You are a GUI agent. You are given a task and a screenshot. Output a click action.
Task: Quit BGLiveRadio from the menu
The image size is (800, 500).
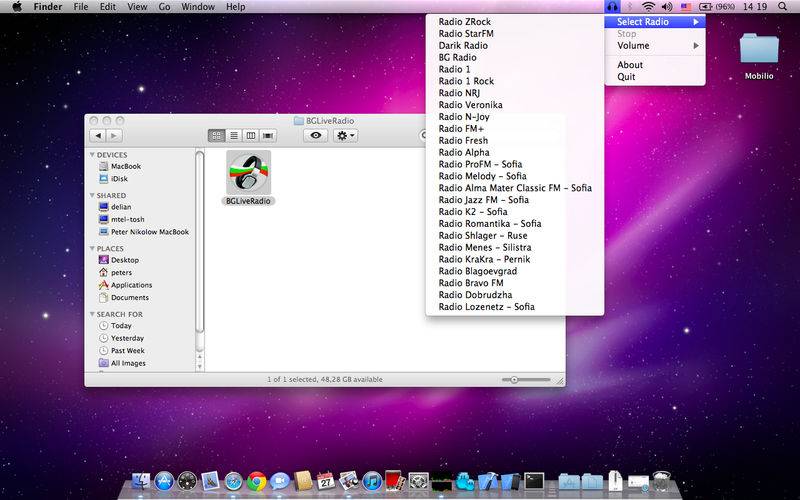655,77
